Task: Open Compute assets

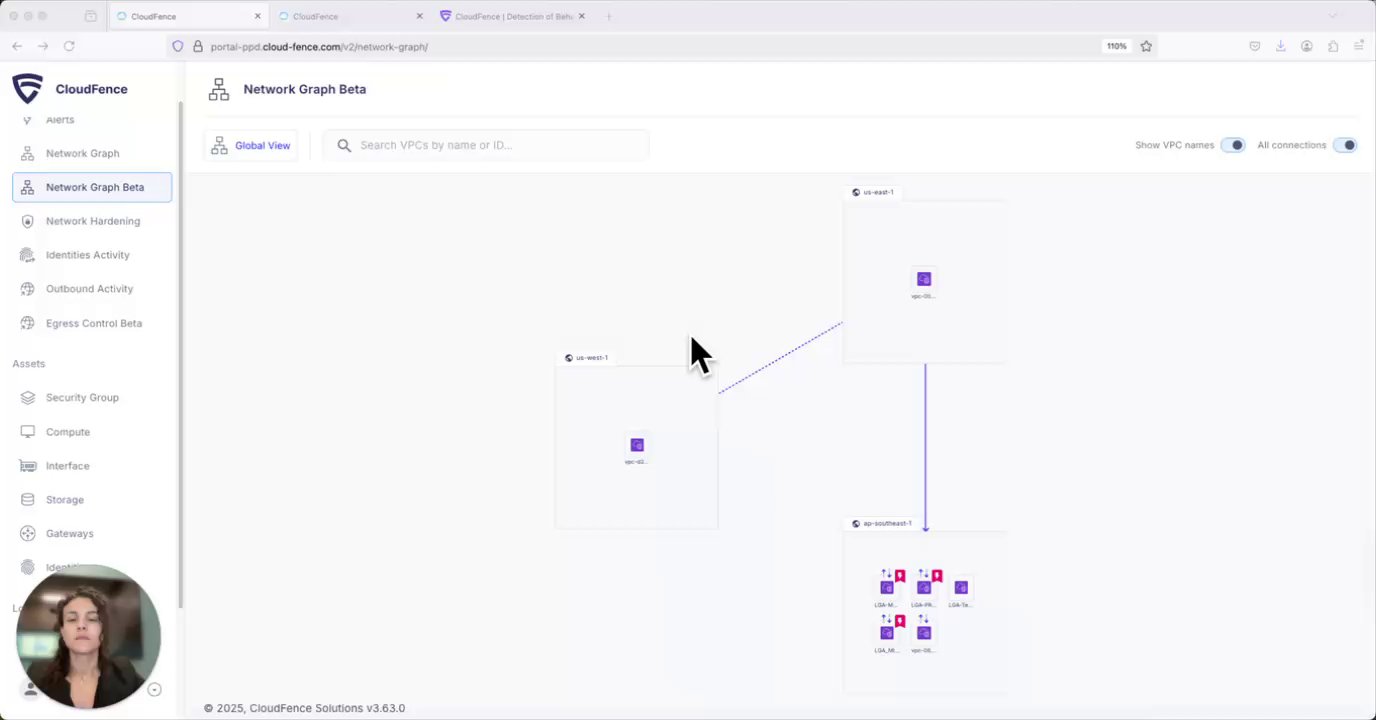Action: click(x=92, y=432)
